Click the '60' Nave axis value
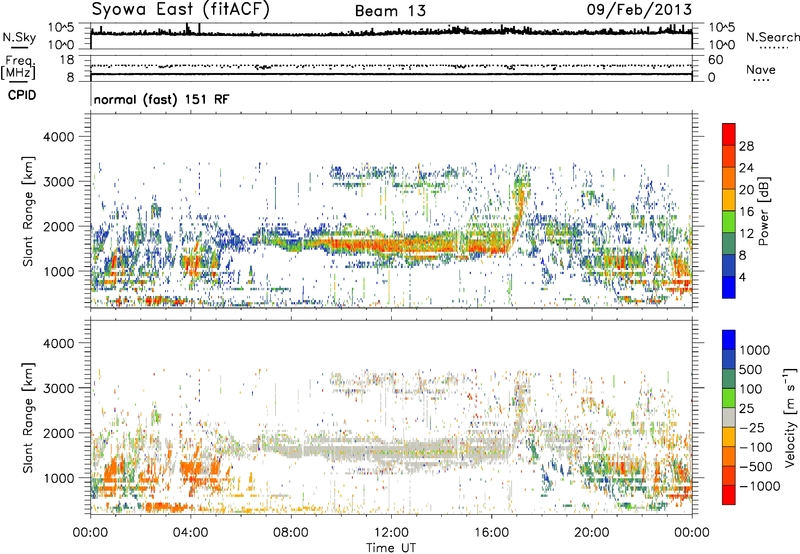 [x=716, y=60]
